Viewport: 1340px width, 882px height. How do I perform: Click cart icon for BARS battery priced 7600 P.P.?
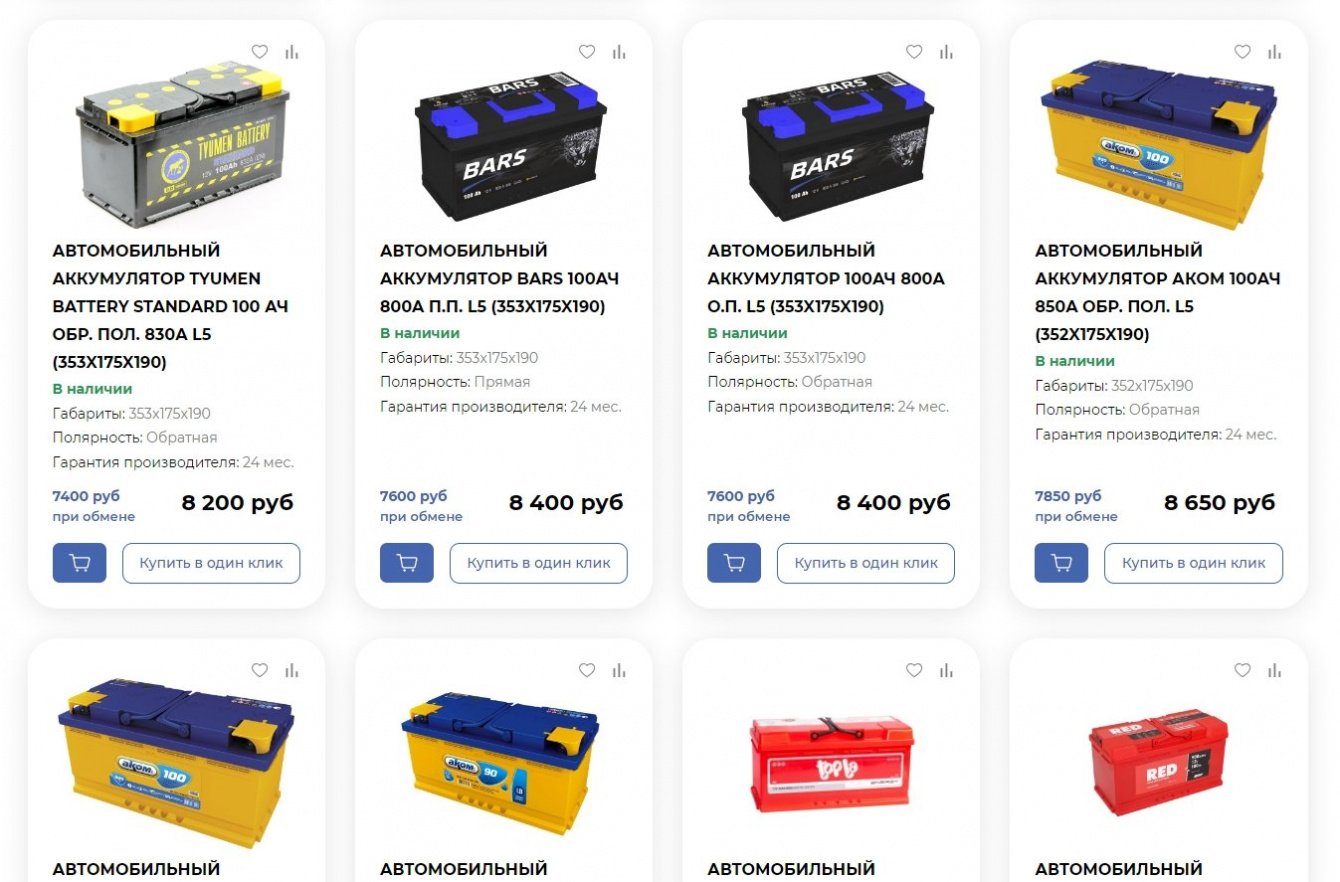click(407, 563)
